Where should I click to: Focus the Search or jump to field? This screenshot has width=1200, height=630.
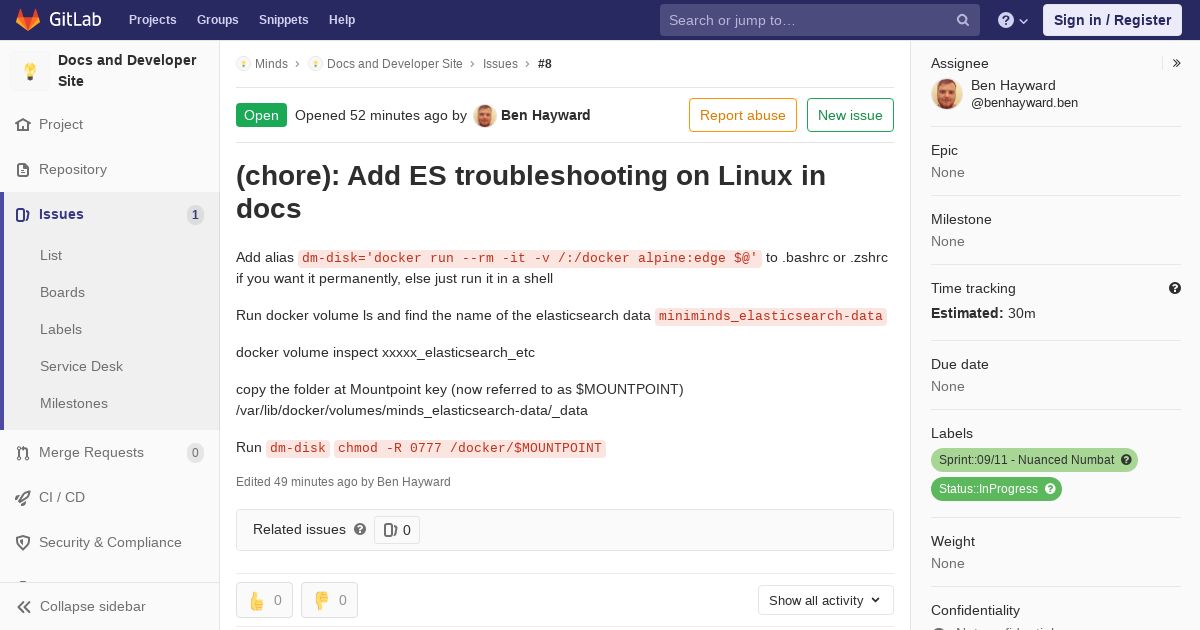coord(820,20)
